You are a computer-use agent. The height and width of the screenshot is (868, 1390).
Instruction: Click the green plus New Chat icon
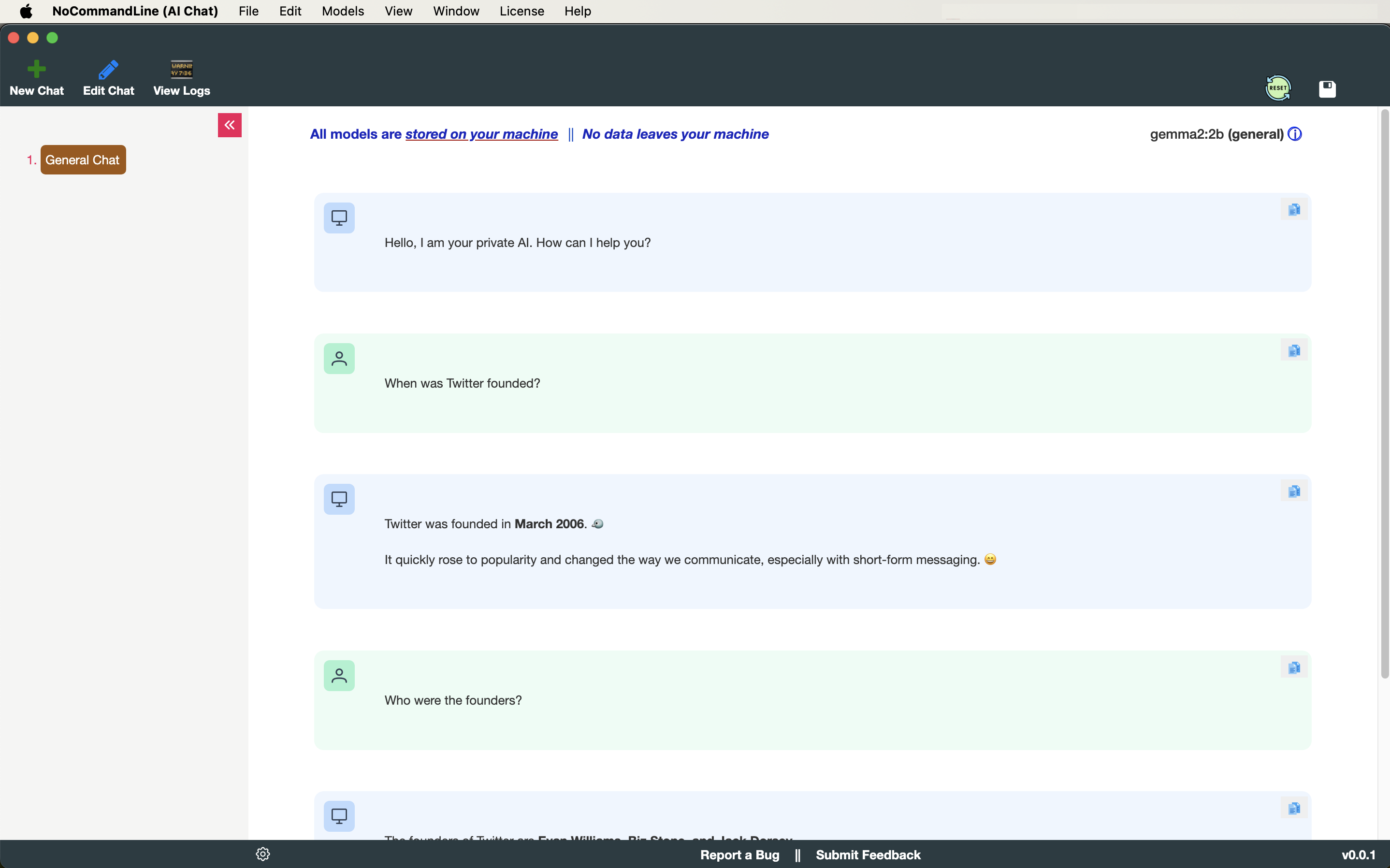click(36, 69)
